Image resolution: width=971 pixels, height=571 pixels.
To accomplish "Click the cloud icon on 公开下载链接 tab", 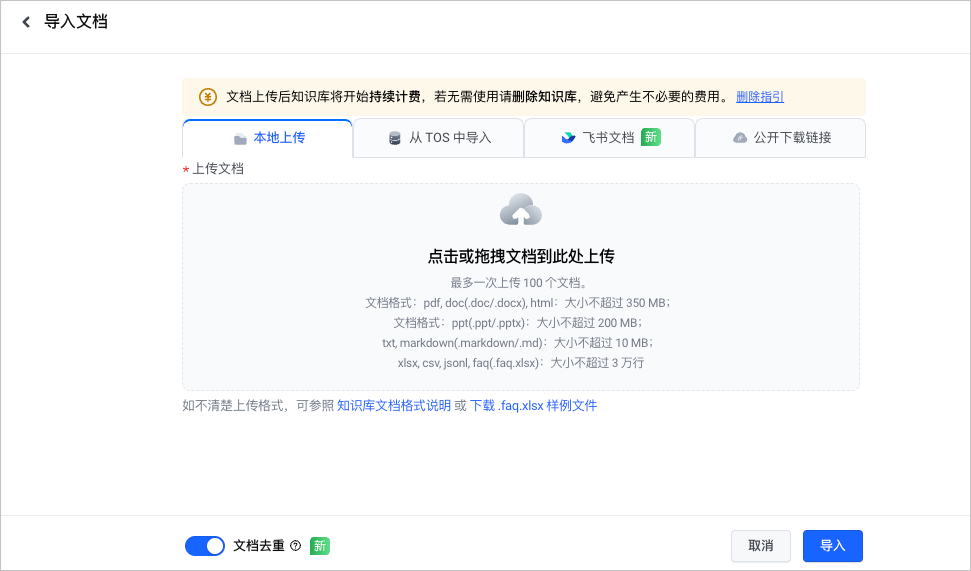I will (x=740, y=137).
